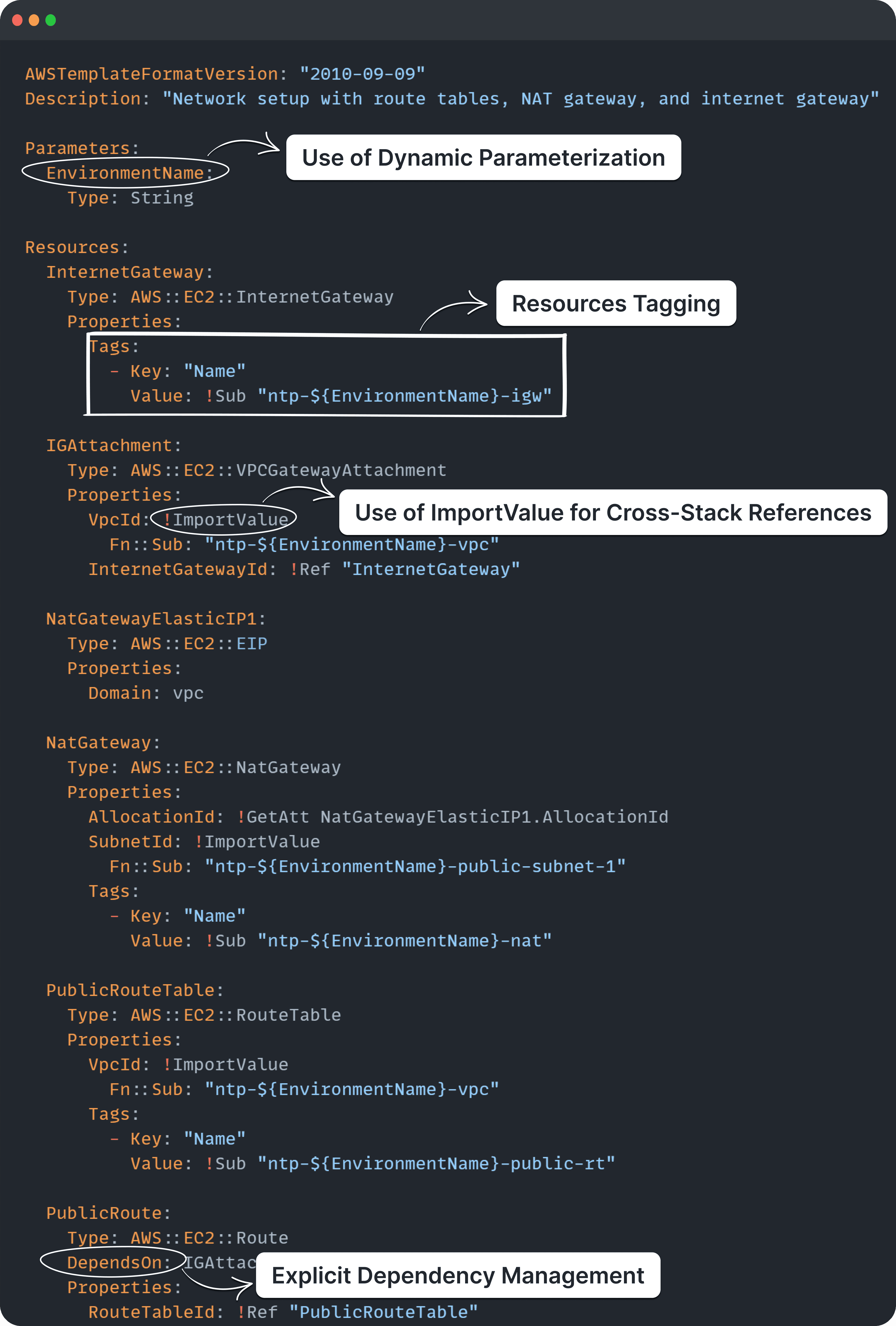The height and width of the screenshot is (1326, 896).
Task: Select the "PublicRoute:" resource key line
Action: tap(108, 1213)
